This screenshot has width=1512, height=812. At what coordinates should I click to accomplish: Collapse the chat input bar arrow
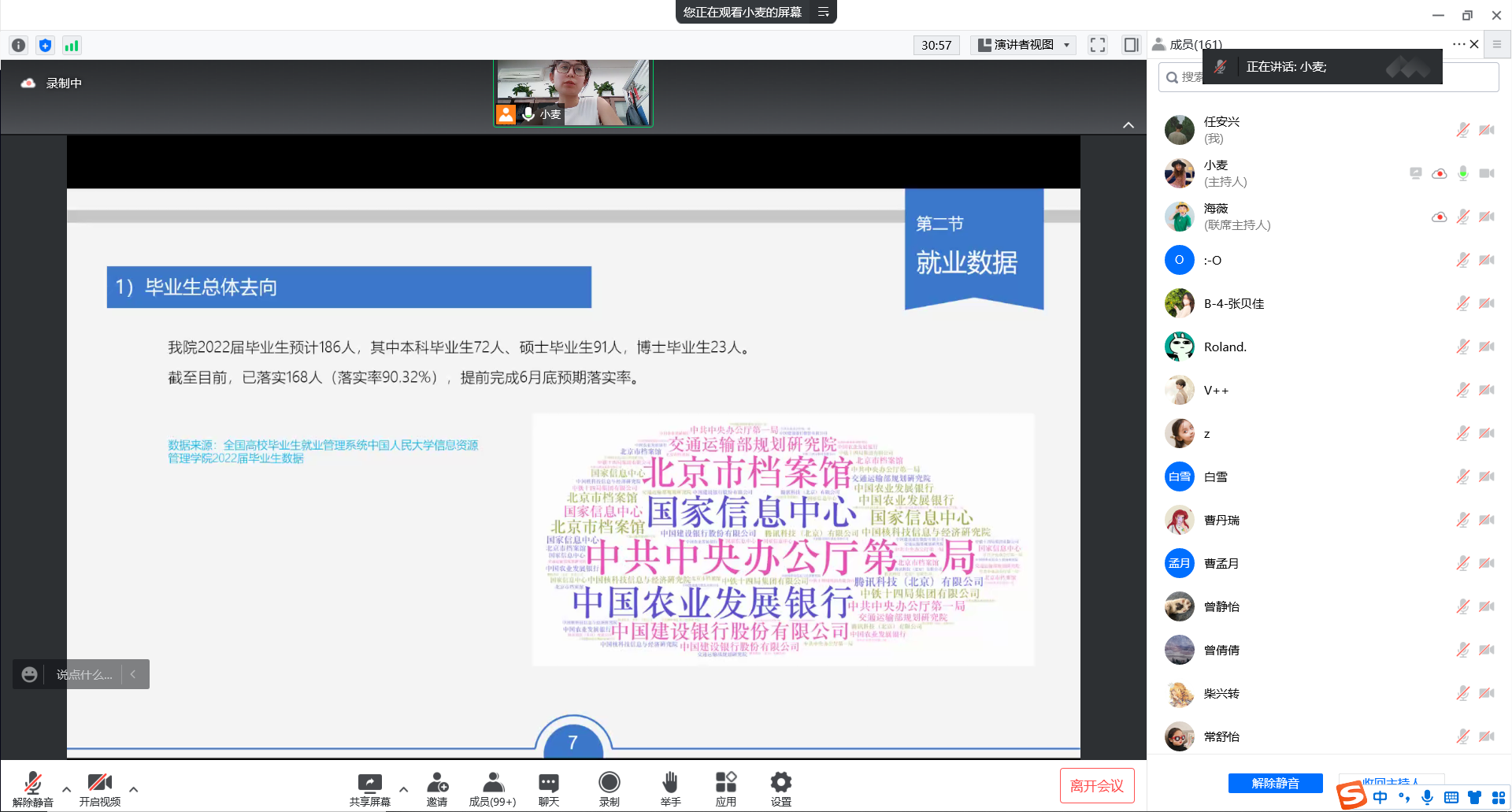coord(133,674)
